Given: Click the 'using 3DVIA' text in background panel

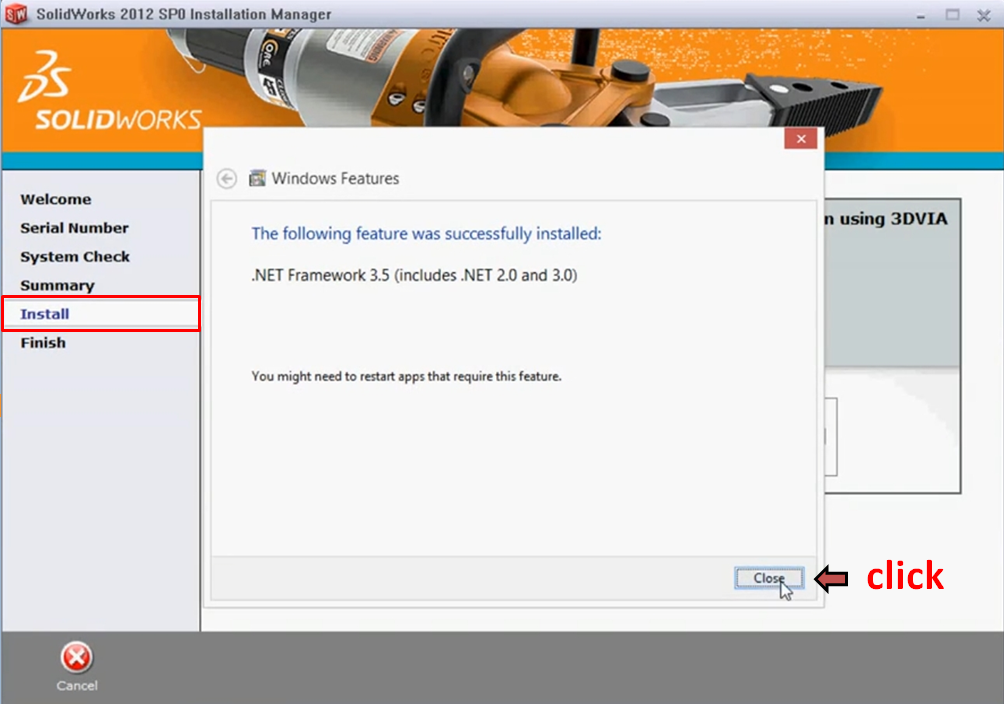Looking at the screenshot, I should pos(893,219).
